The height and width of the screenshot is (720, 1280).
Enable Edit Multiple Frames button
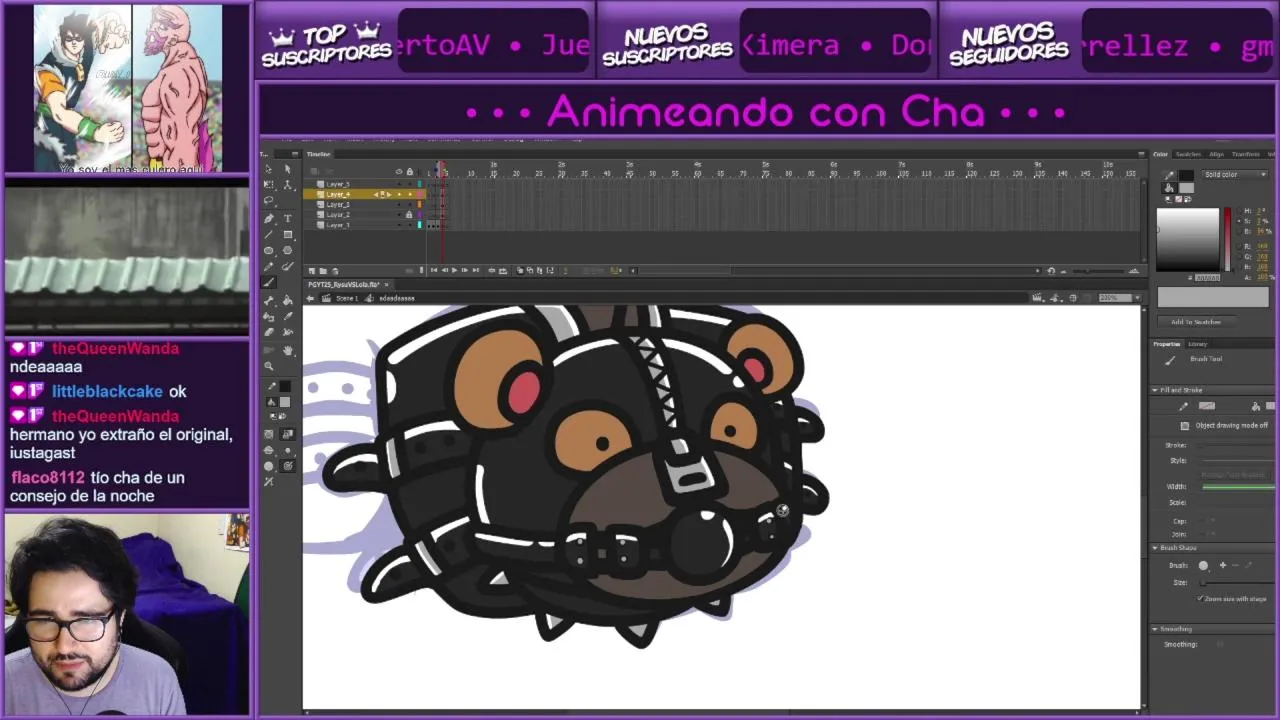point(540,270)
